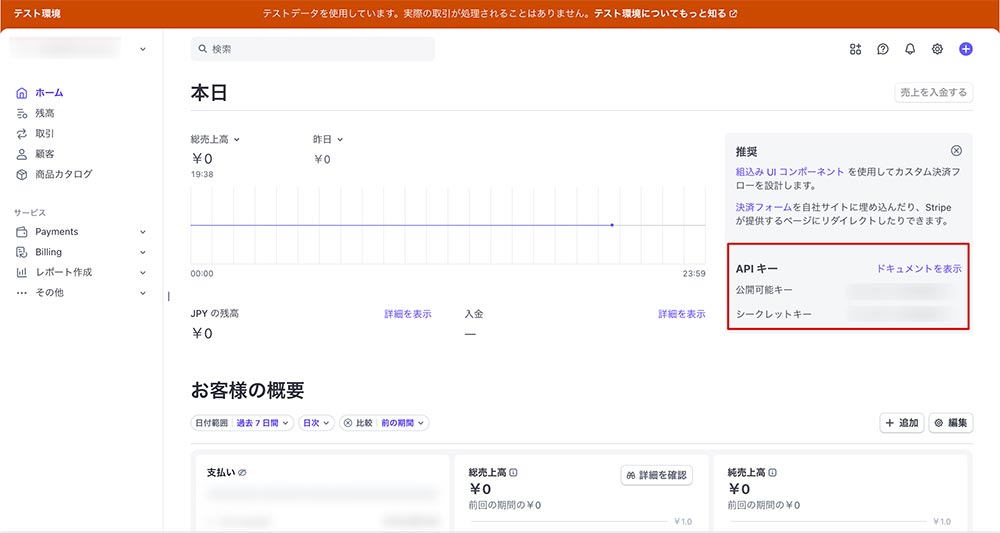
Task: Open テスト環境についてもっと知る link
Action: point(665,13)
